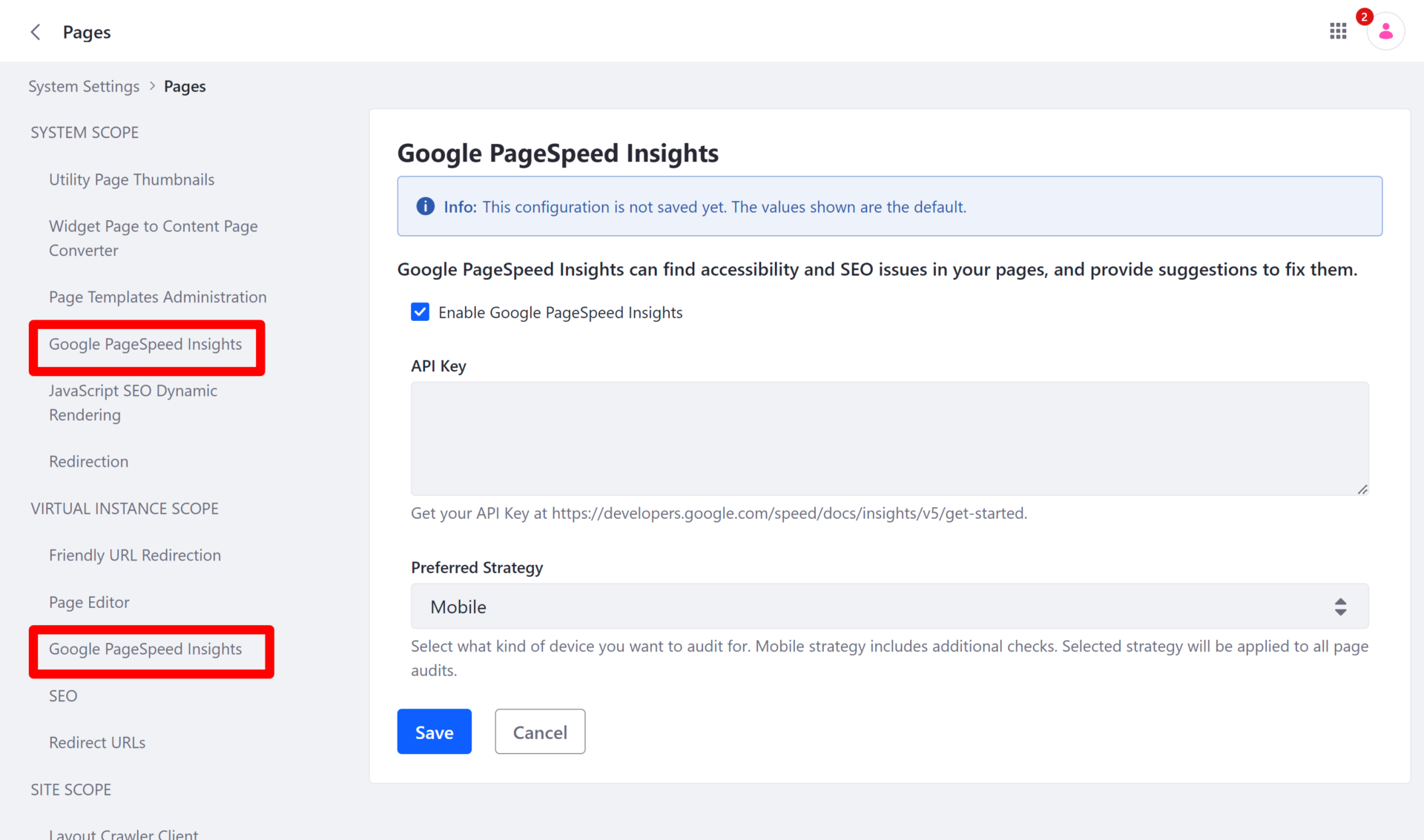The height and width of the screenshot is (840, 1424).
Task: Click the back arrow next to Pages
Action: pyautogui.click(x=35, y=32)
